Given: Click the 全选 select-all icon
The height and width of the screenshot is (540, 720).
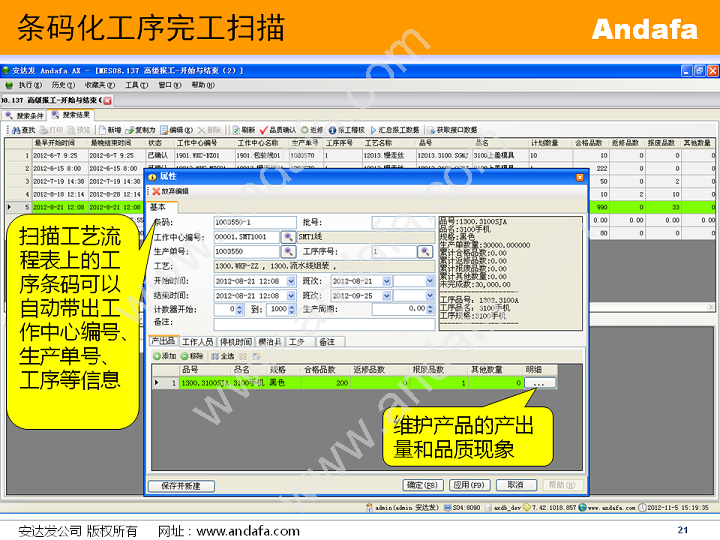Looking at the screenshot, I should (215, 356).
